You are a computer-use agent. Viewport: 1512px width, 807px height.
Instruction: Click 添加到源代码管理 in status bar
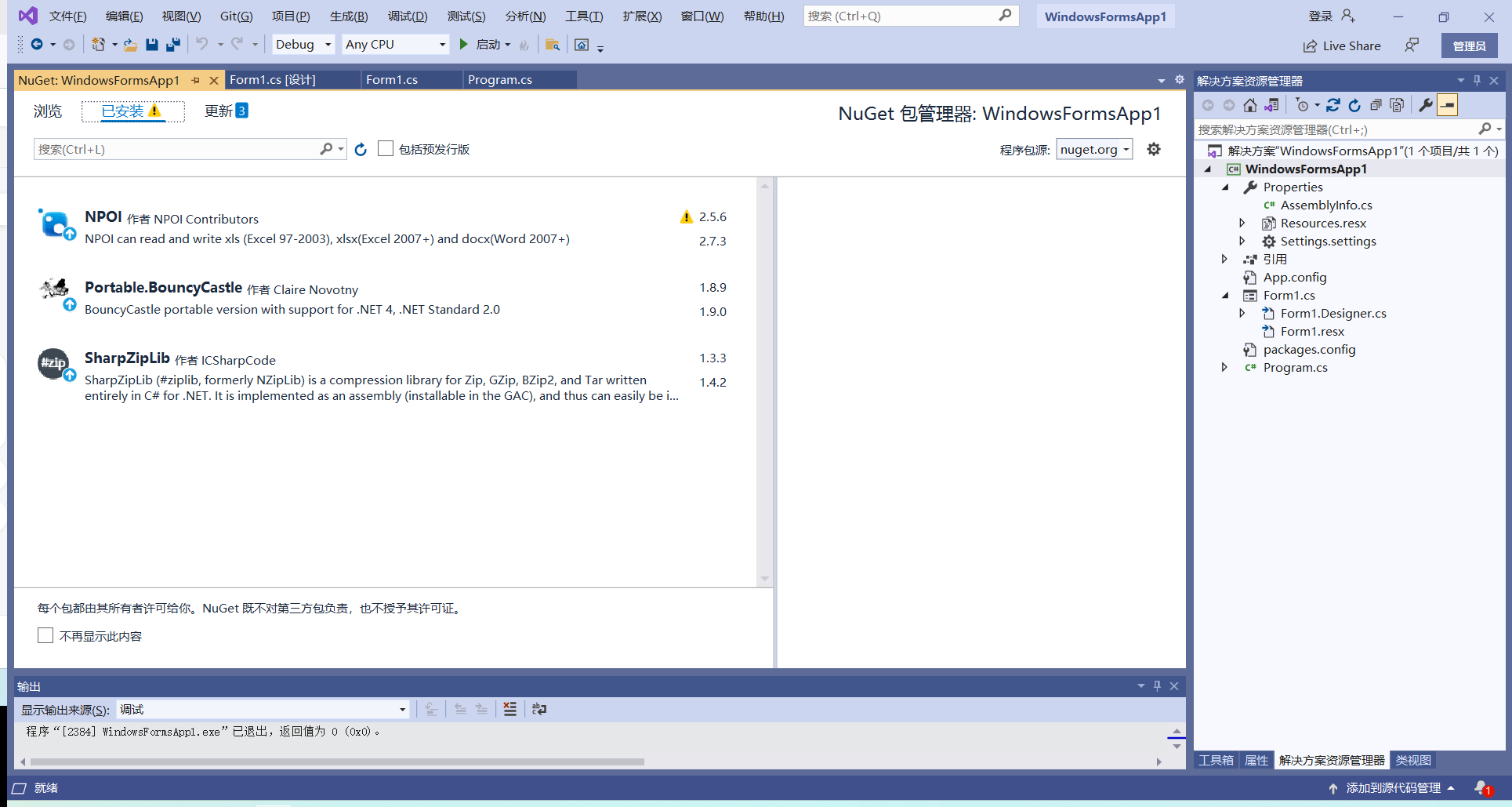pyautogui.click(x=1393, y=788)
